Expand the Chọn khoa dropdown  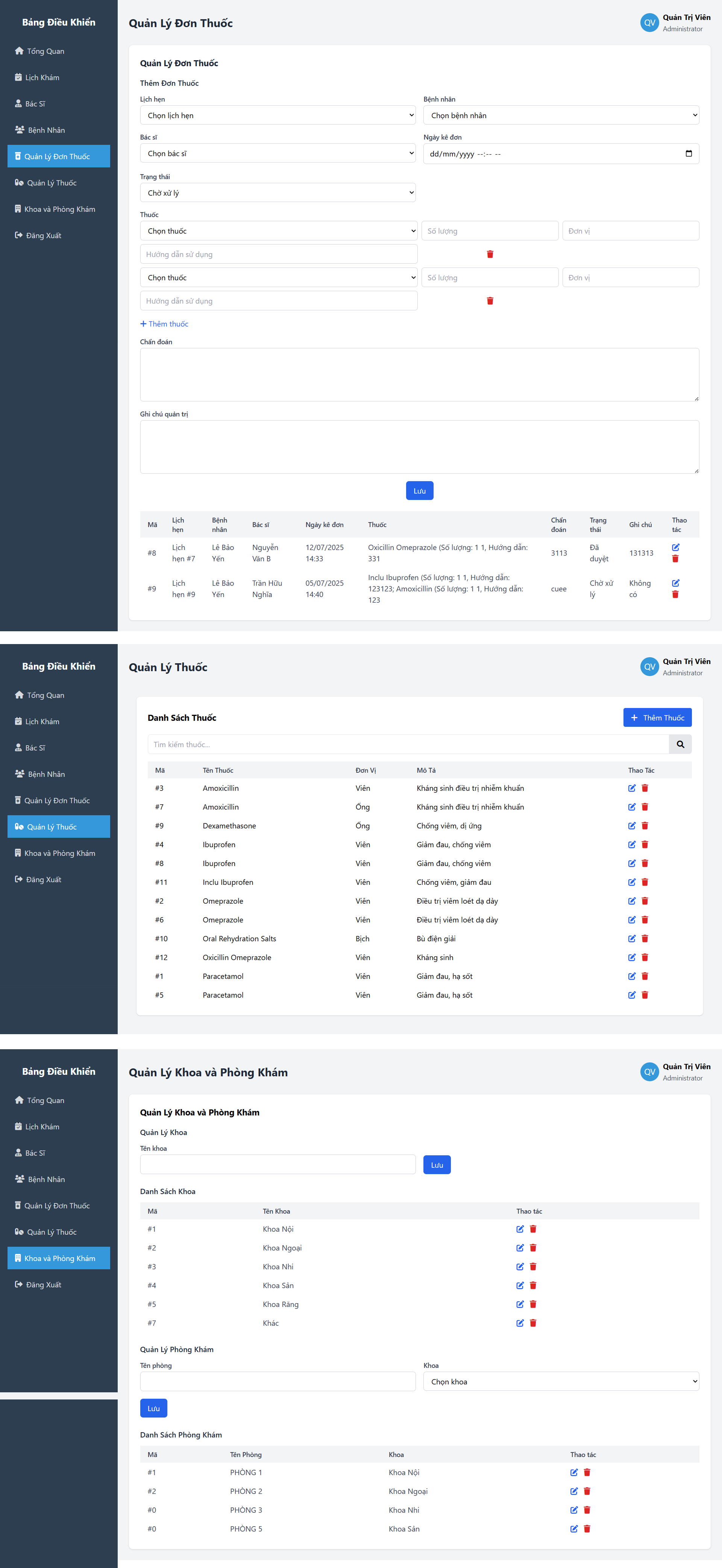click(x=560, y=1381)
